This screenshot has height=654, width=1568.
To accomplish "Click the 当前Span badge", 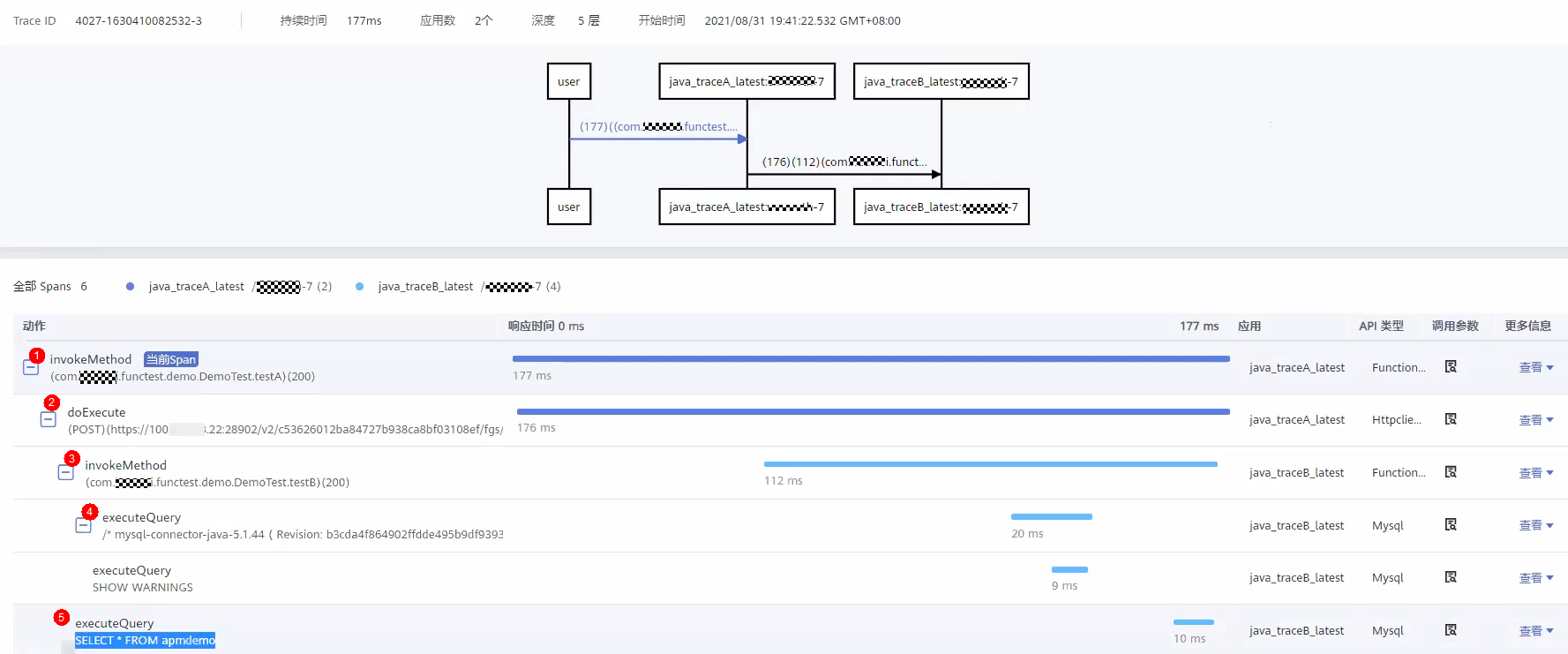I will coord(171,359).
